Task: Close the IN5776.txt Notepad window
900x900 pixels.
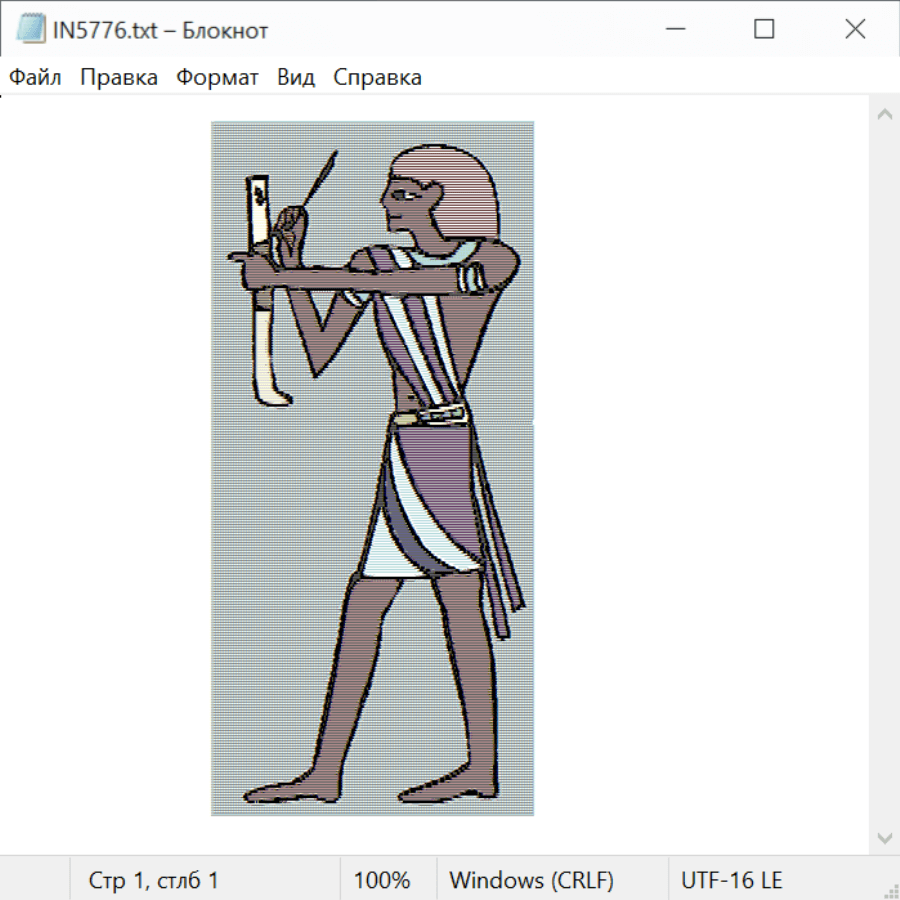Action: tap(855, 30)
